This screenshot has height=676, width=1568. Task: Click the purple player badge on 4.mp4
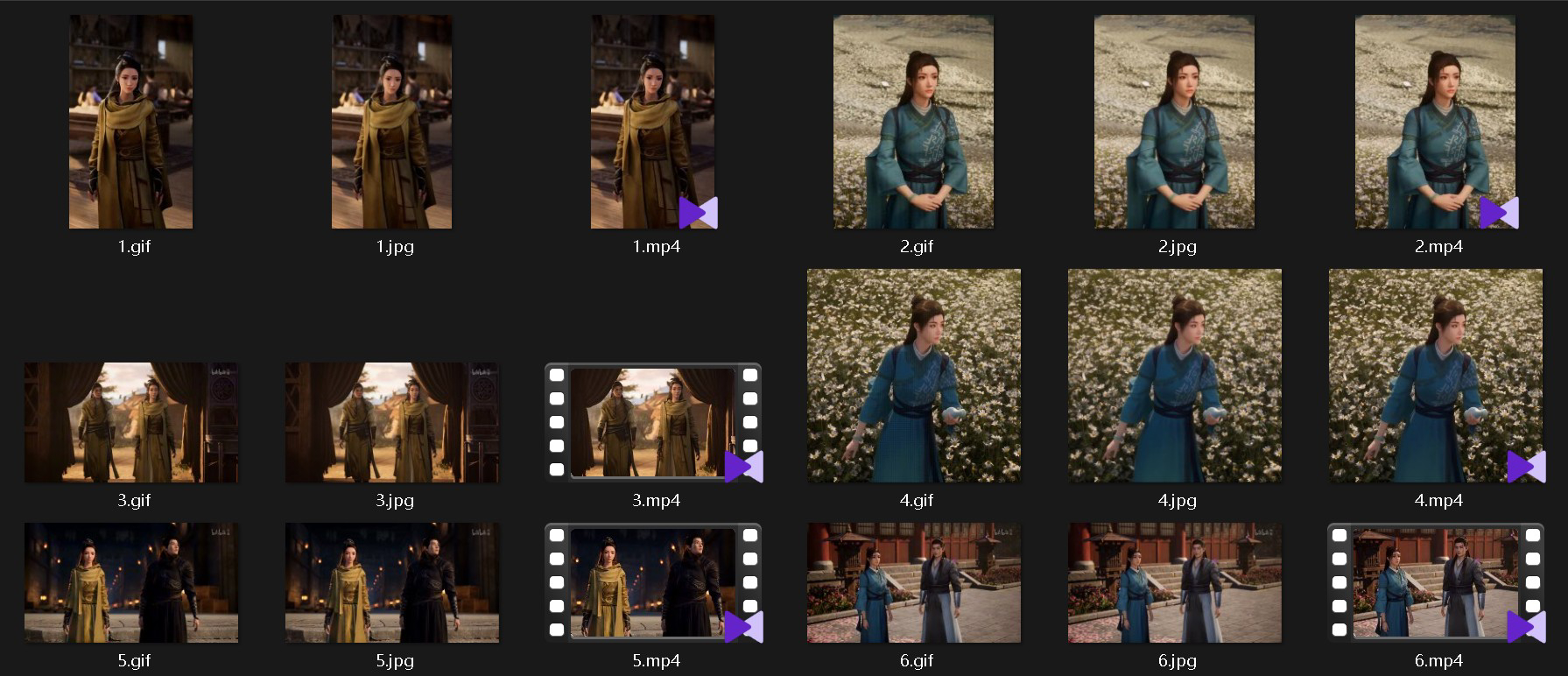click(1526, 467)
